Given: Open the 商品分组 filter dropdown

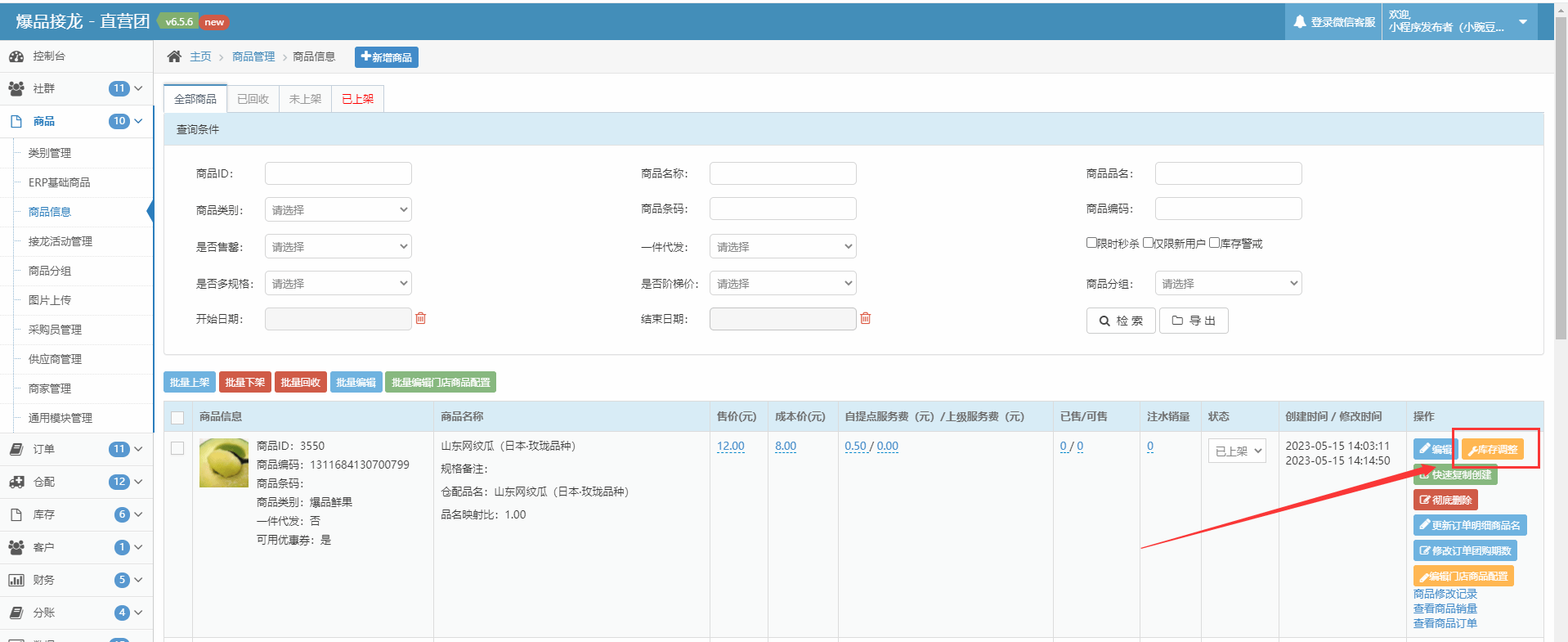Looking at the screenshot, I should (x=1228, y=283).
